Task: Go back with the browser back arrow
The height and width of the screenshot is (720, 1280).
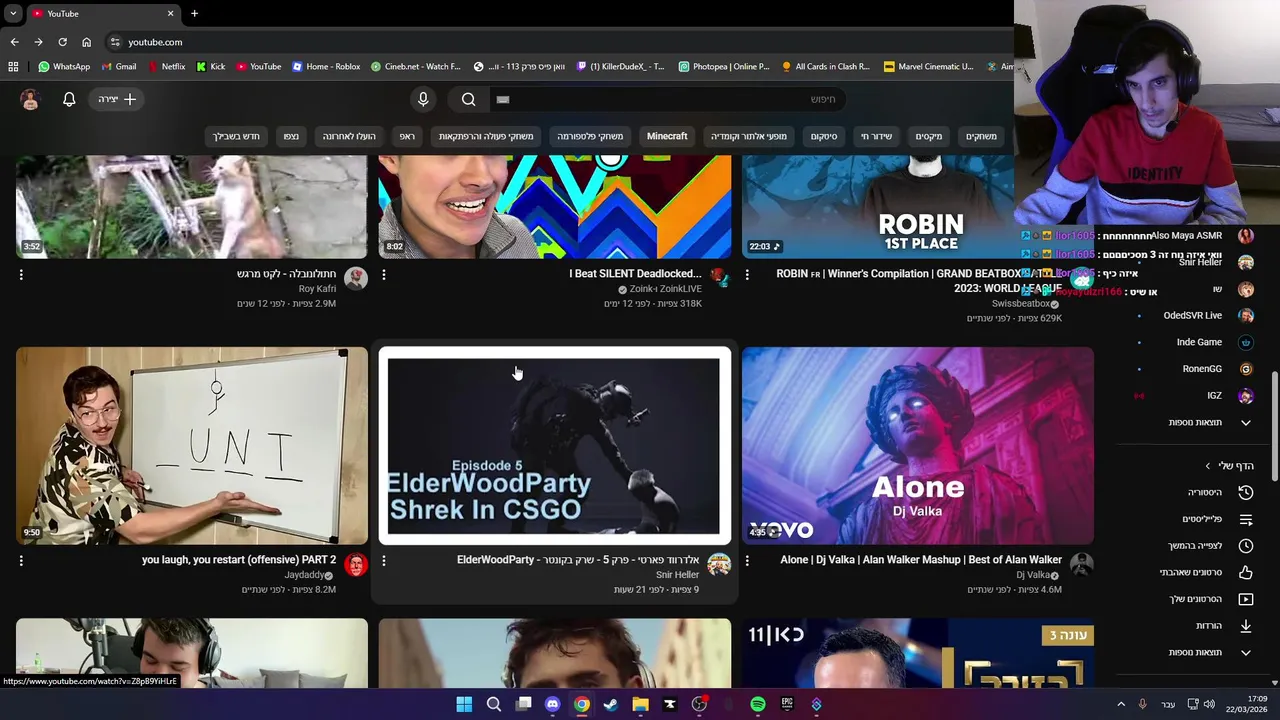Action: point(14,42)
